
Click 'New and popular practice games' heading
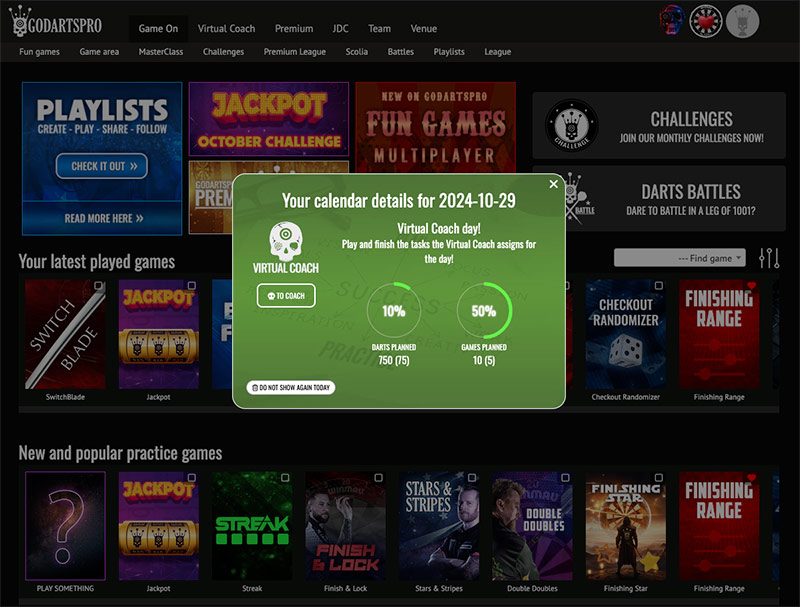coord(120,453)
